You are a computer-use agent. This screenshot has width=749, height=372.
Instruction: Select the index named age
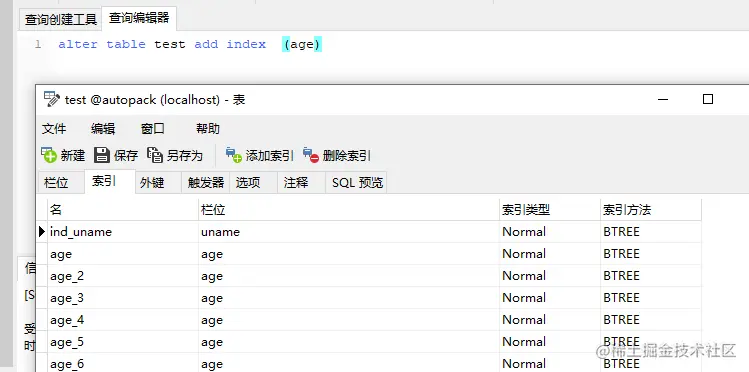(123, 254)
